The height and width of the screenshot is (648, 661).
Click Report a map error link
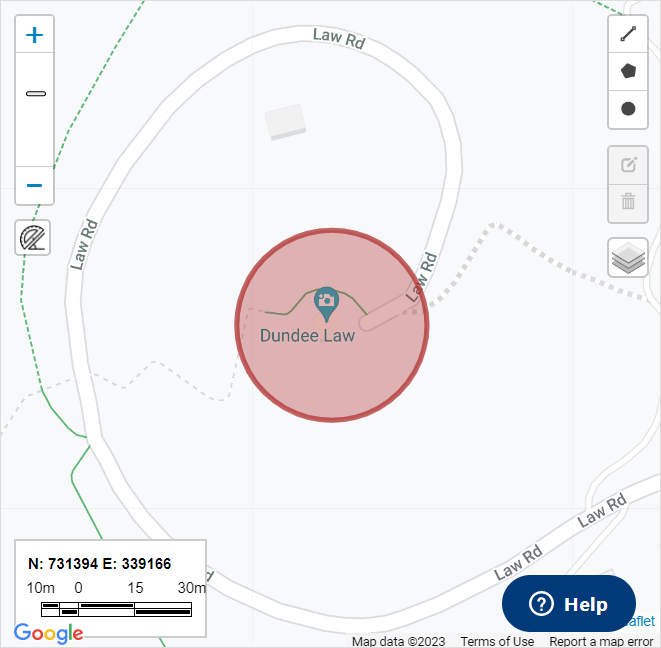click(x=601, y=641)
